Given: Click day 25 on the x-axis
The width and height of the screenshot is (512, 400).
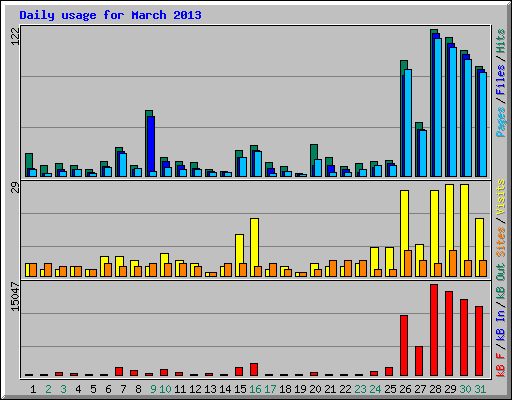Looking at the screenshot, I should point(390,389).
